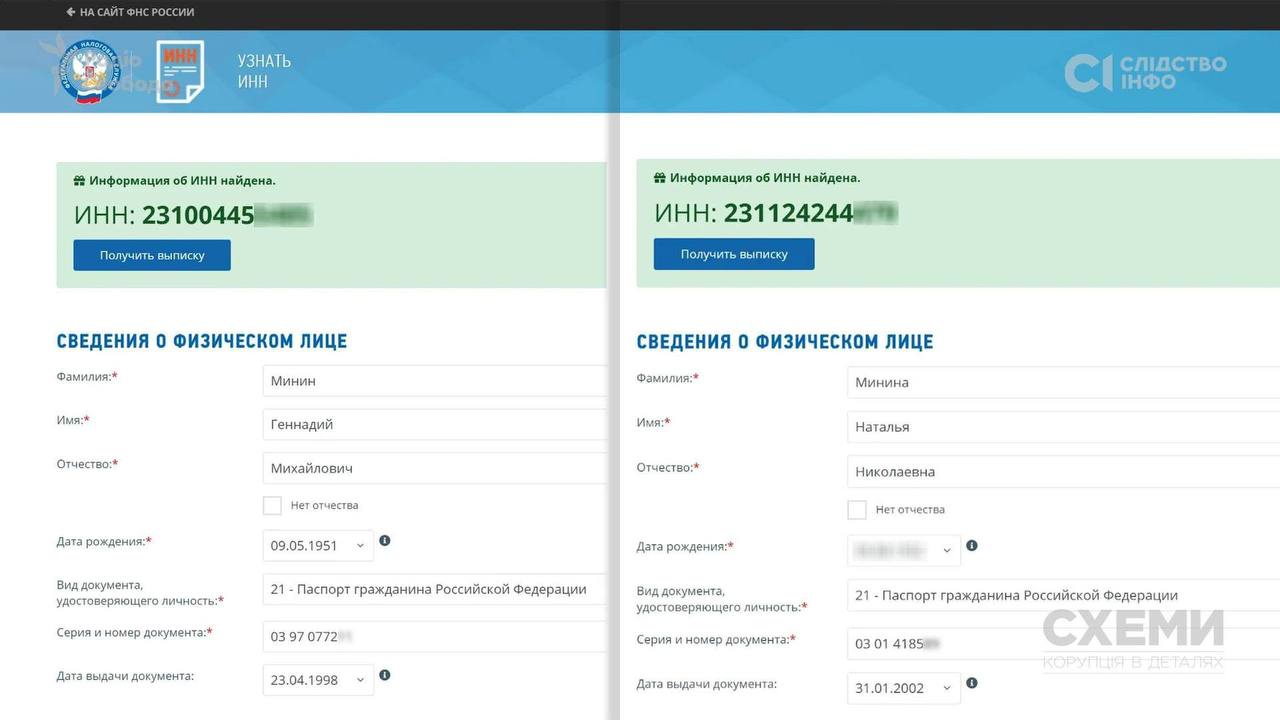The height and width of the screenshot is (720, 1280).
Task: Click info icon beside left issue date
Action: (x=385, y=676)
